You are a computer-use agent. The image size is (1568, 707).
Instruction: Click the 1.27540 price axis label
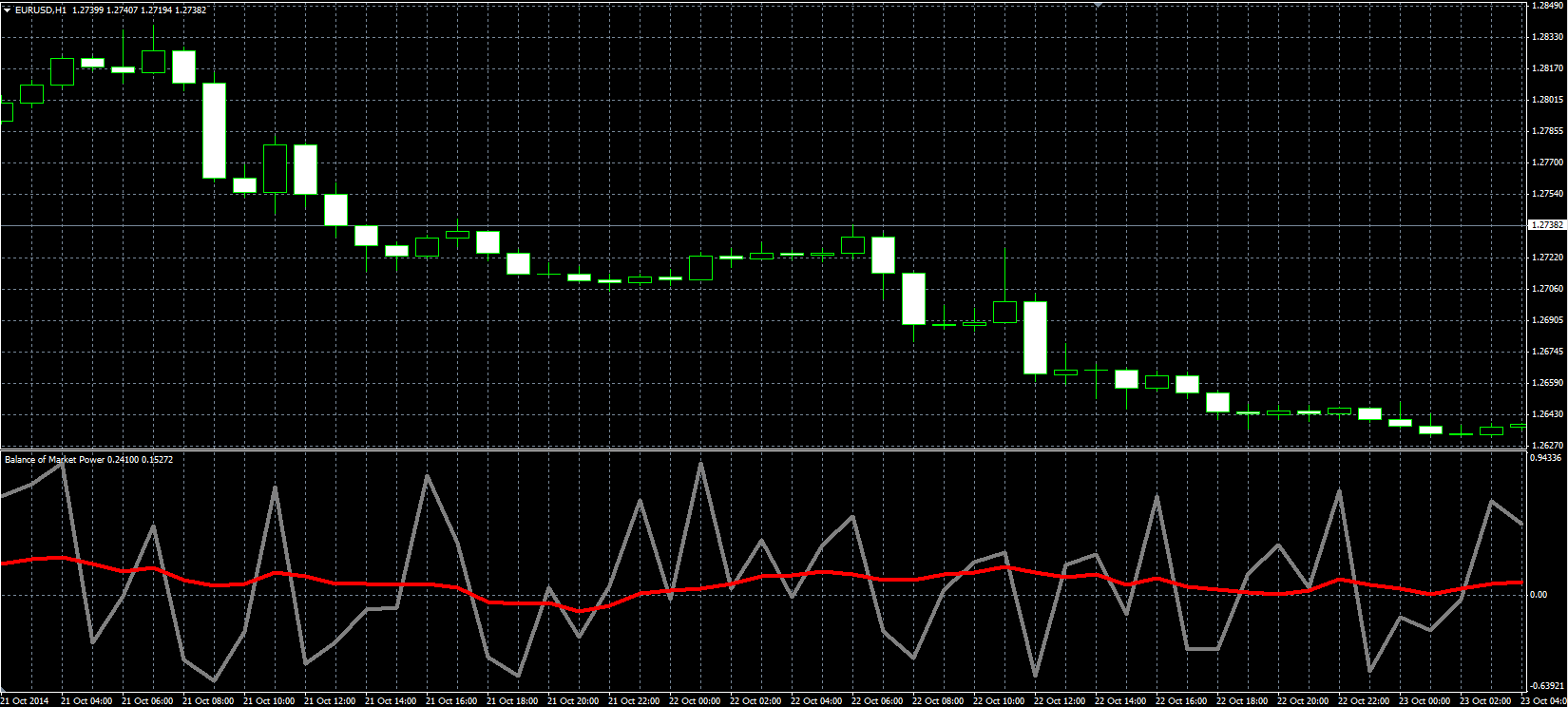[1547, 194]
